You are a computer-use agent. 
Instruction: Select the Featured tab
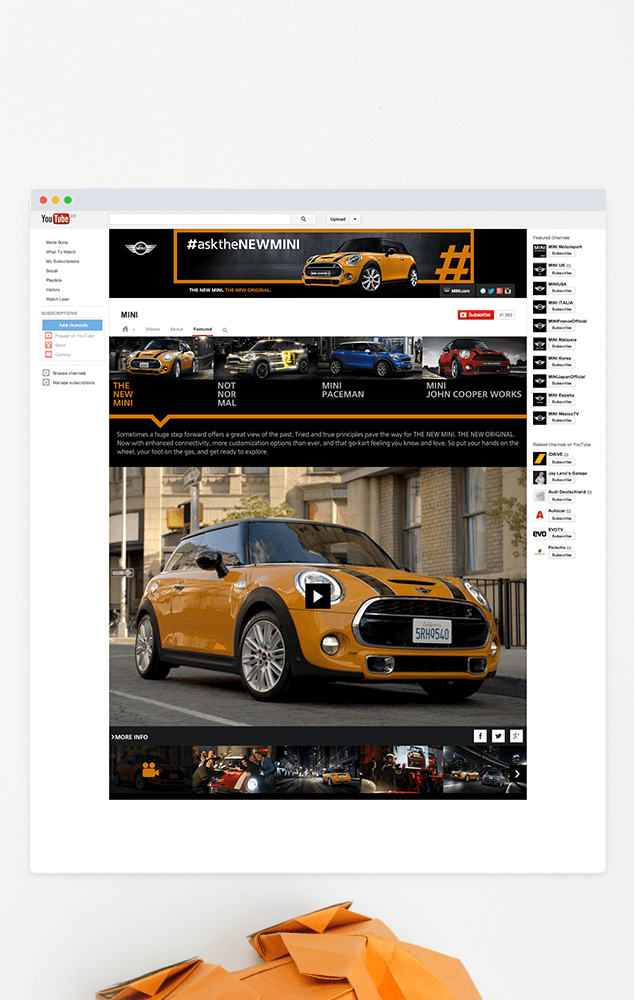[x=202, y=329]
